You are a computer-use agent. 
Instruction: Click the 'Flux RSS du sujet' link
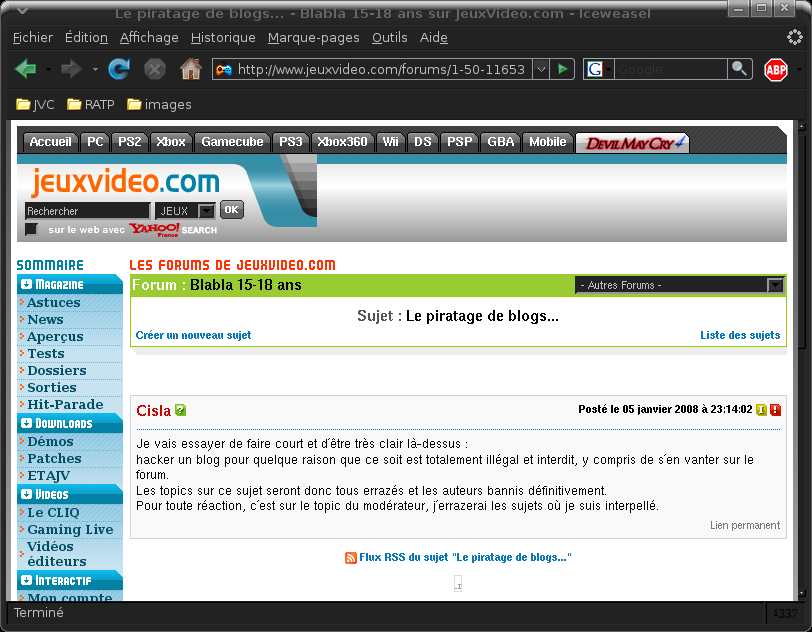pos(465,557)
